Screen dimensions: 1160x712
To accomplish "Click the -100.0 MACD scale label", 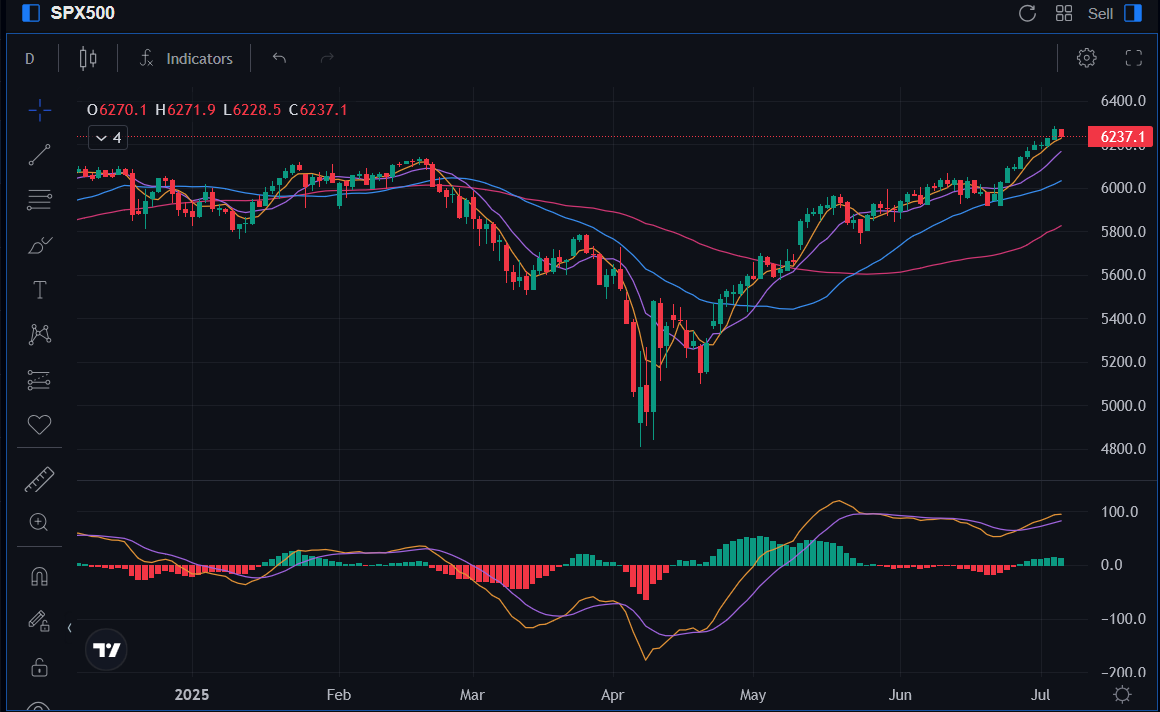I will [1123, 619].
